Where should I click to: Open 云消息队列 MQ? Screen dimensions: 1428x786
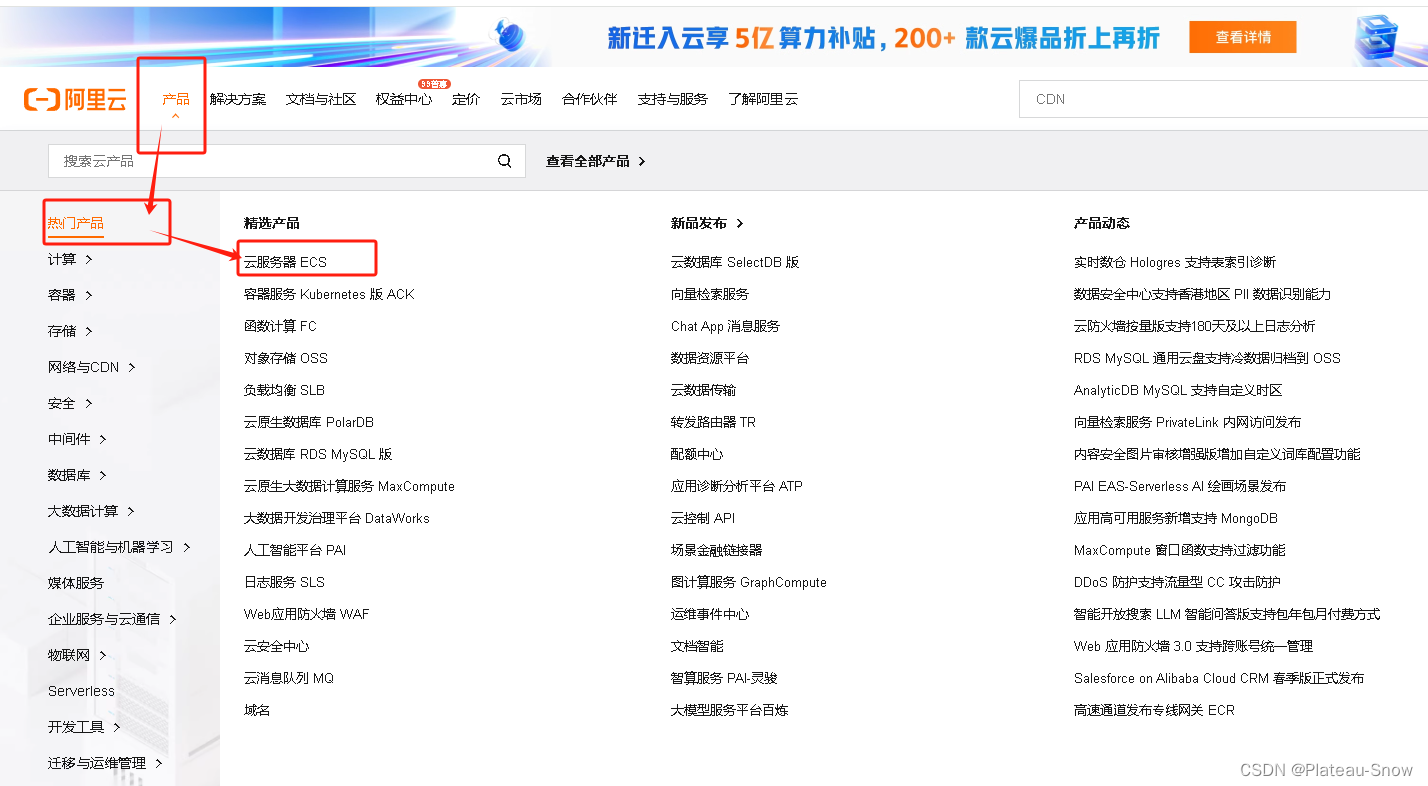pos(289,678)
